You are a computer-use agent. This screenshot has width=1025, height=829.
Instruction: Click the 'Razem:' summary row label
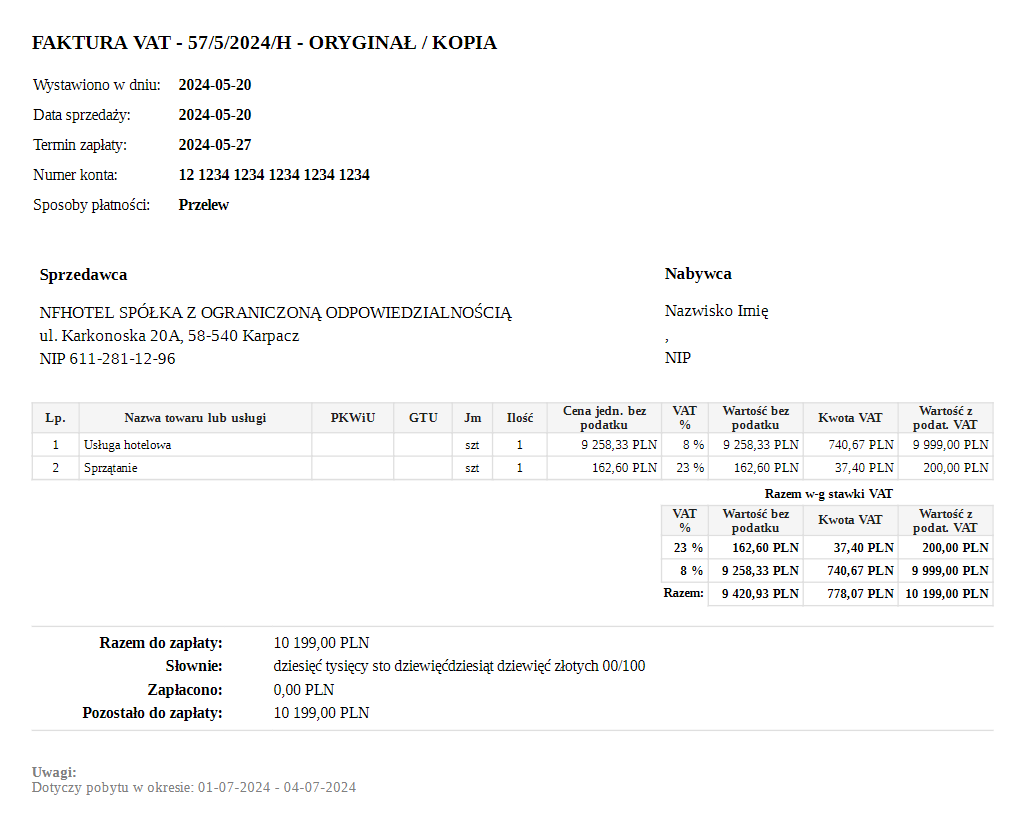coord(684,593)
